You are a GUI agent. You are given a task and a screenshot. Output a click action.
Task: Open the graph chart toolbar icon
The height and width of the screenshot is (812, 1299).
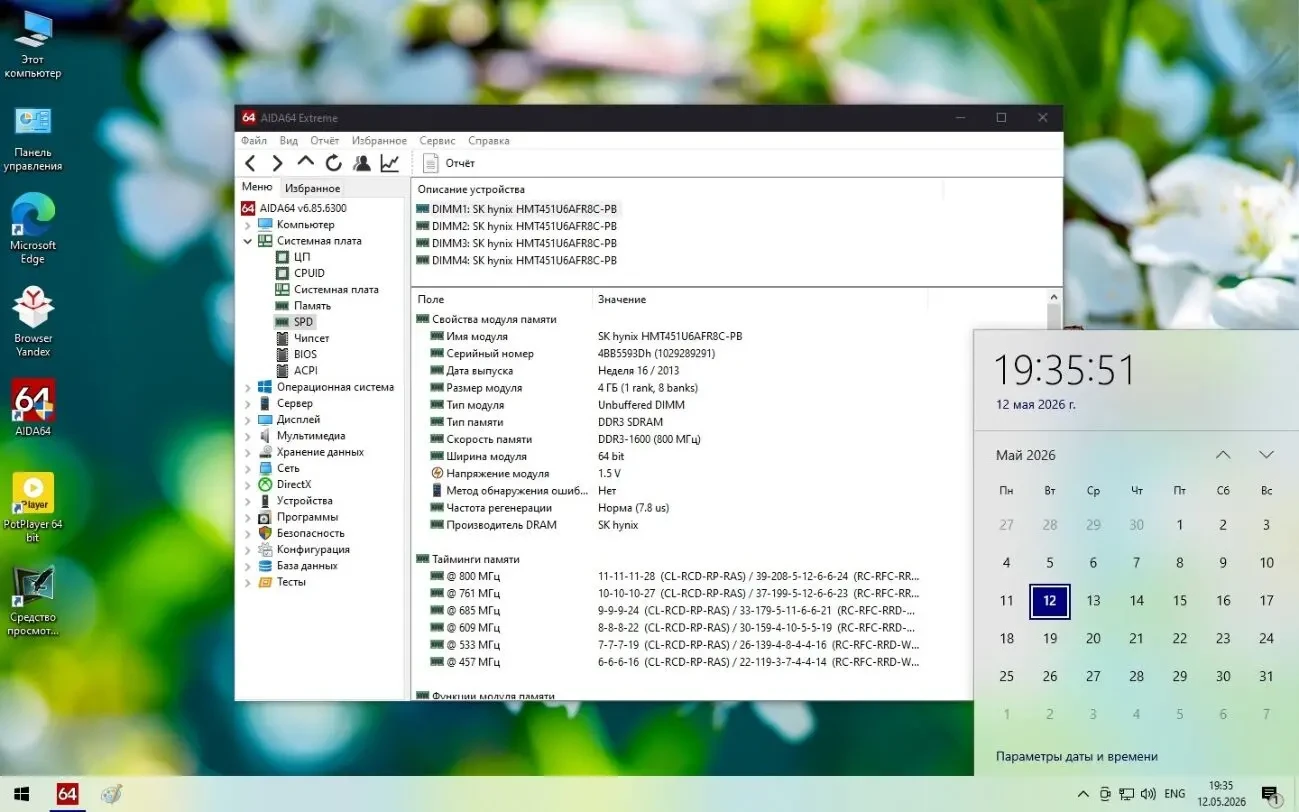click(x=389, y=163)
